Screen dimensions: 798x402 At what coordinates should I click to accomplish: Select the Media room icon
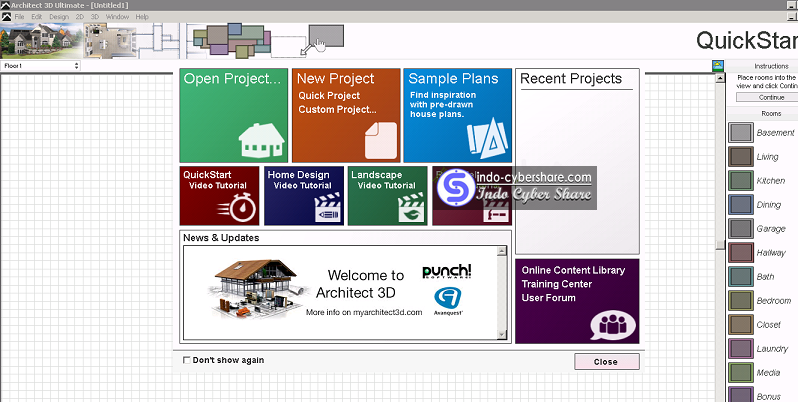[740, 372]
